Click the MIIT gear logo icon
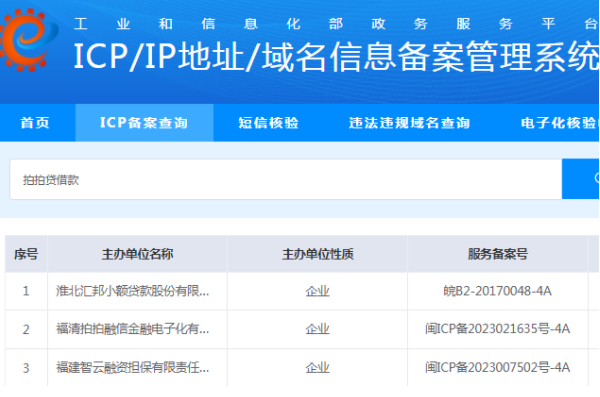Viewport: 600px width, 397px height. pos(28,39)
